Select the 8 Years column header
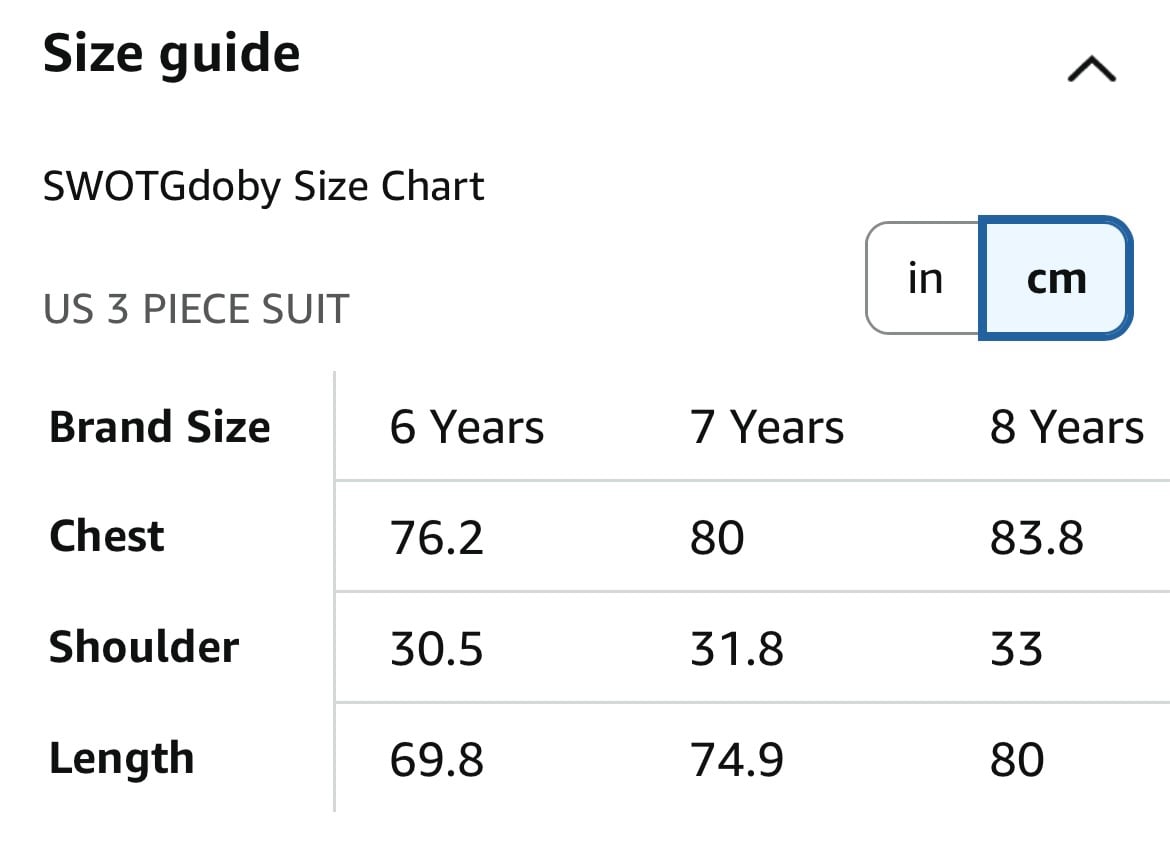Image resolution: width=1170 pixels, height=849 pixels. (1066, 427)
